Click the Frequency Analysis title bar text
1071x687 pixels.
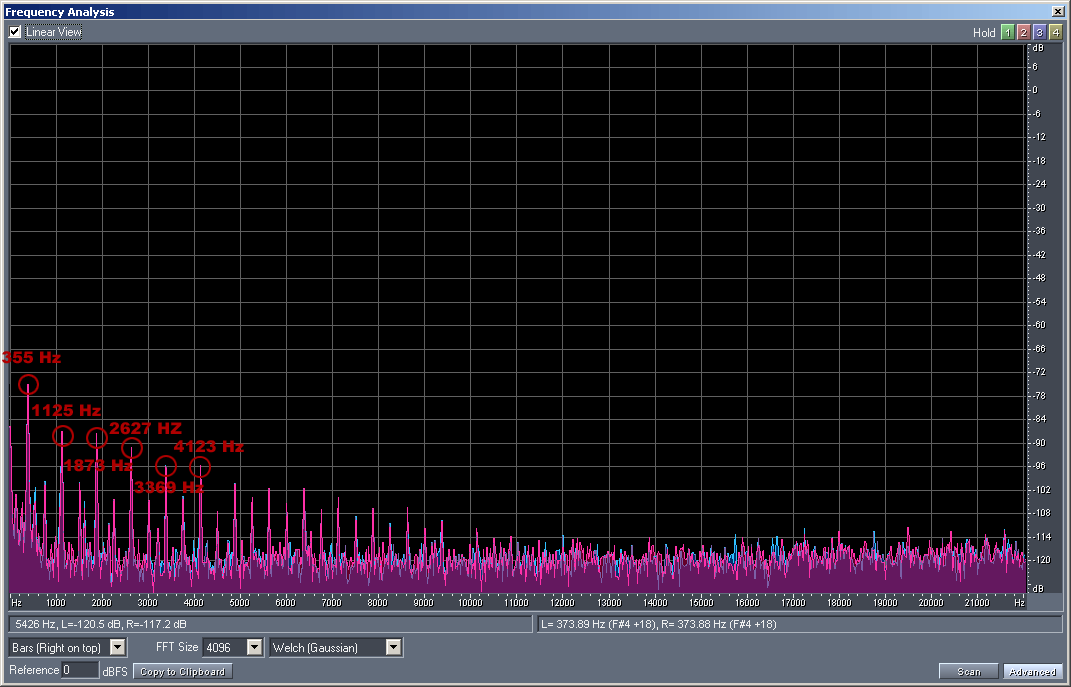[x=59, y=12]
